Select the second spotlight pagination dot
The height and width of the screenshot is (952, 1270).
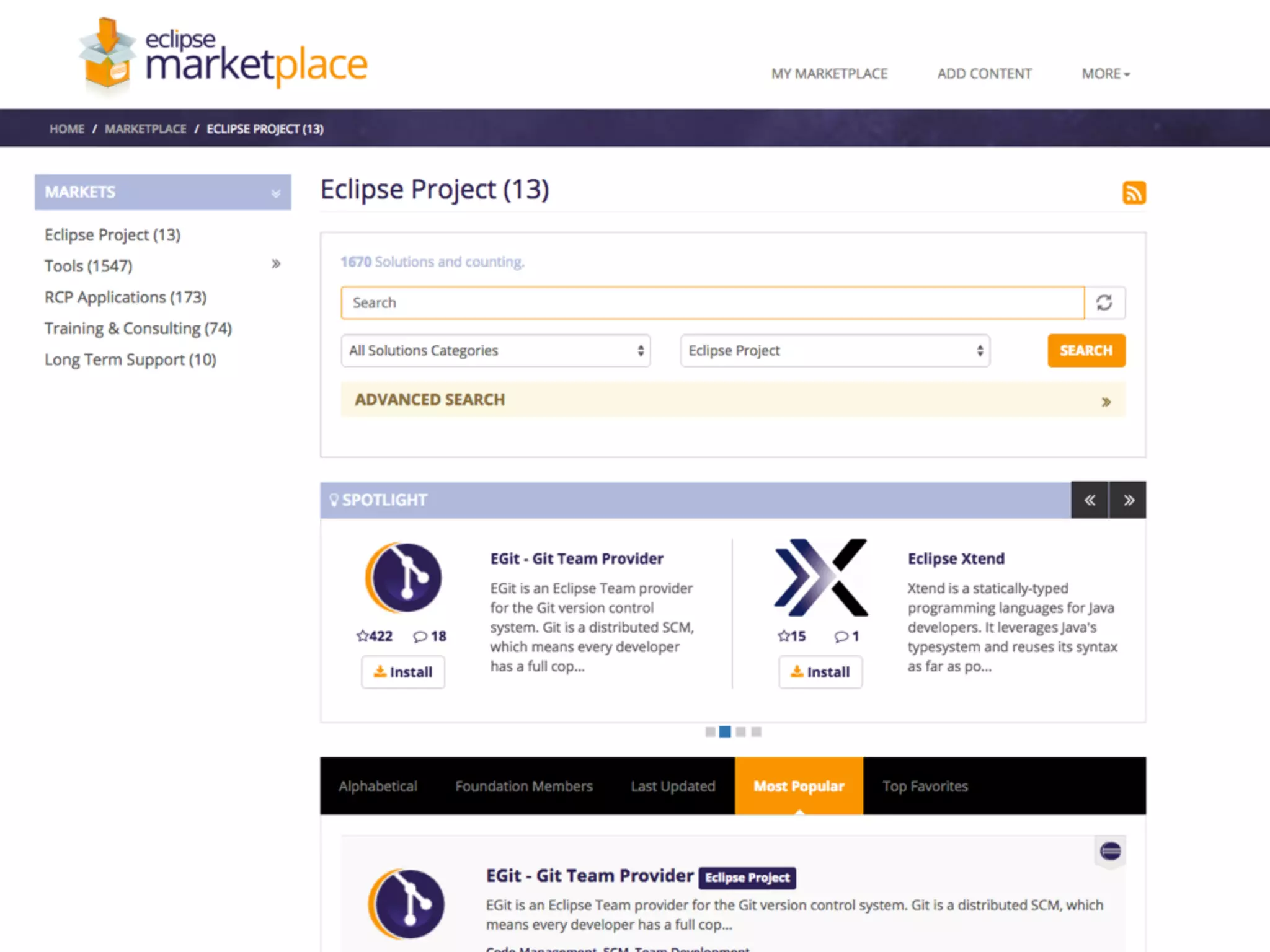point(725,732)
